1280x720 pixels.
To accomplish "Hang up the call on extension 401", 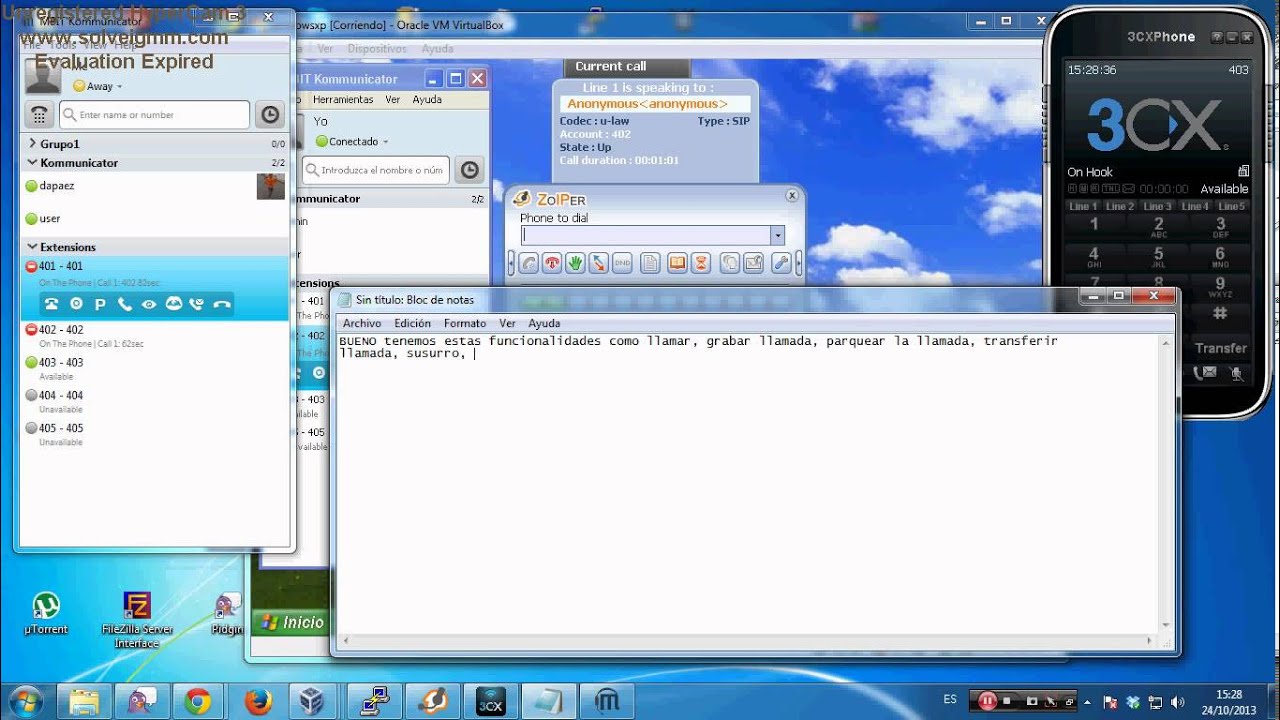I will tap(222, 304).
